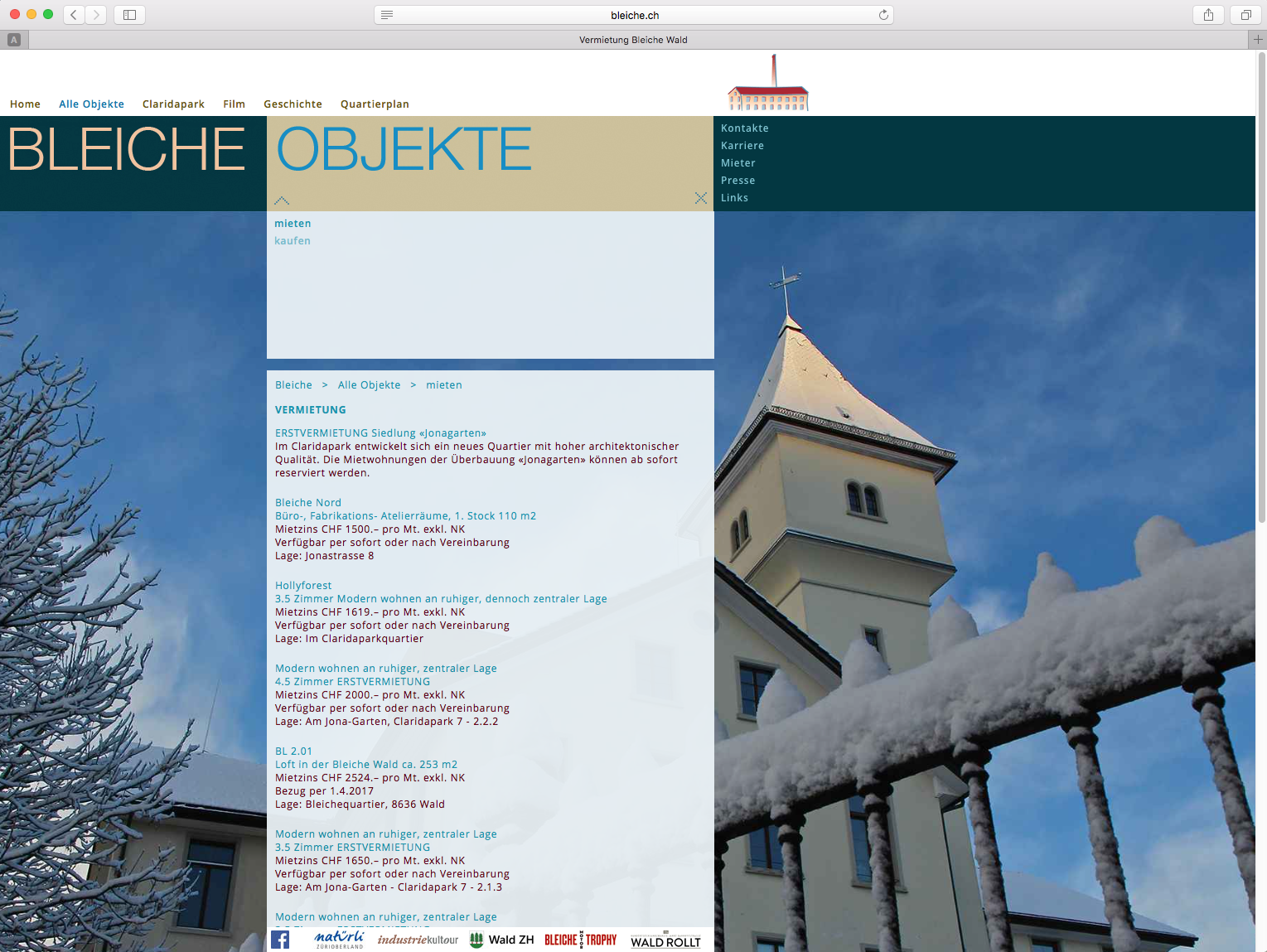Screen dimensions: 1267x952
Task: Click the Safari forward arrow button
Action: (x=96, y=14)
